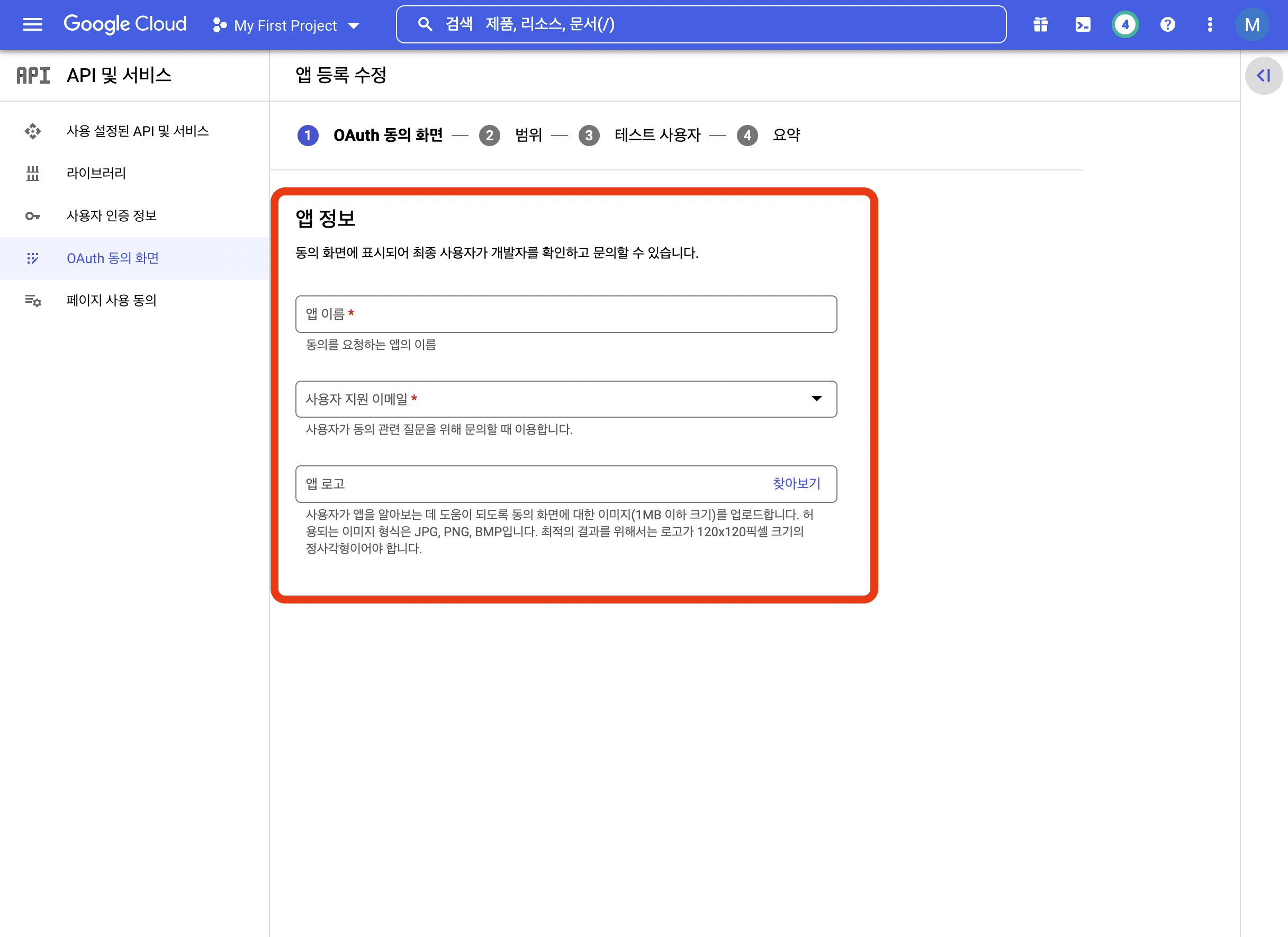Open My First Project selector dropdown
Viewport: 1288px width, 937px height.
coord(287,25)
